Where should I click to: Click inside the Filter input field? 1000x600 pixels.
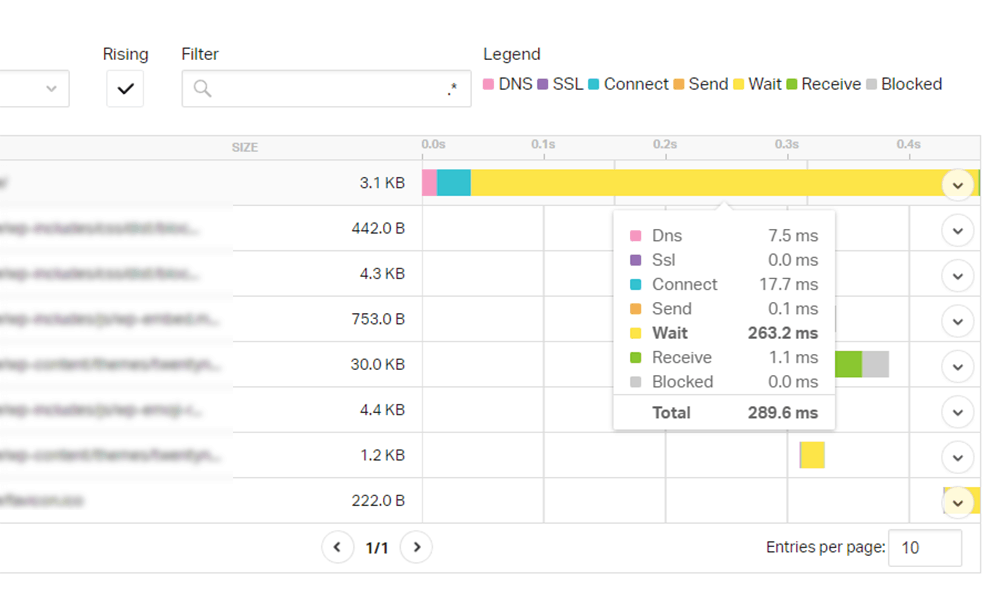pyautogui.click(x=326, y=89)
